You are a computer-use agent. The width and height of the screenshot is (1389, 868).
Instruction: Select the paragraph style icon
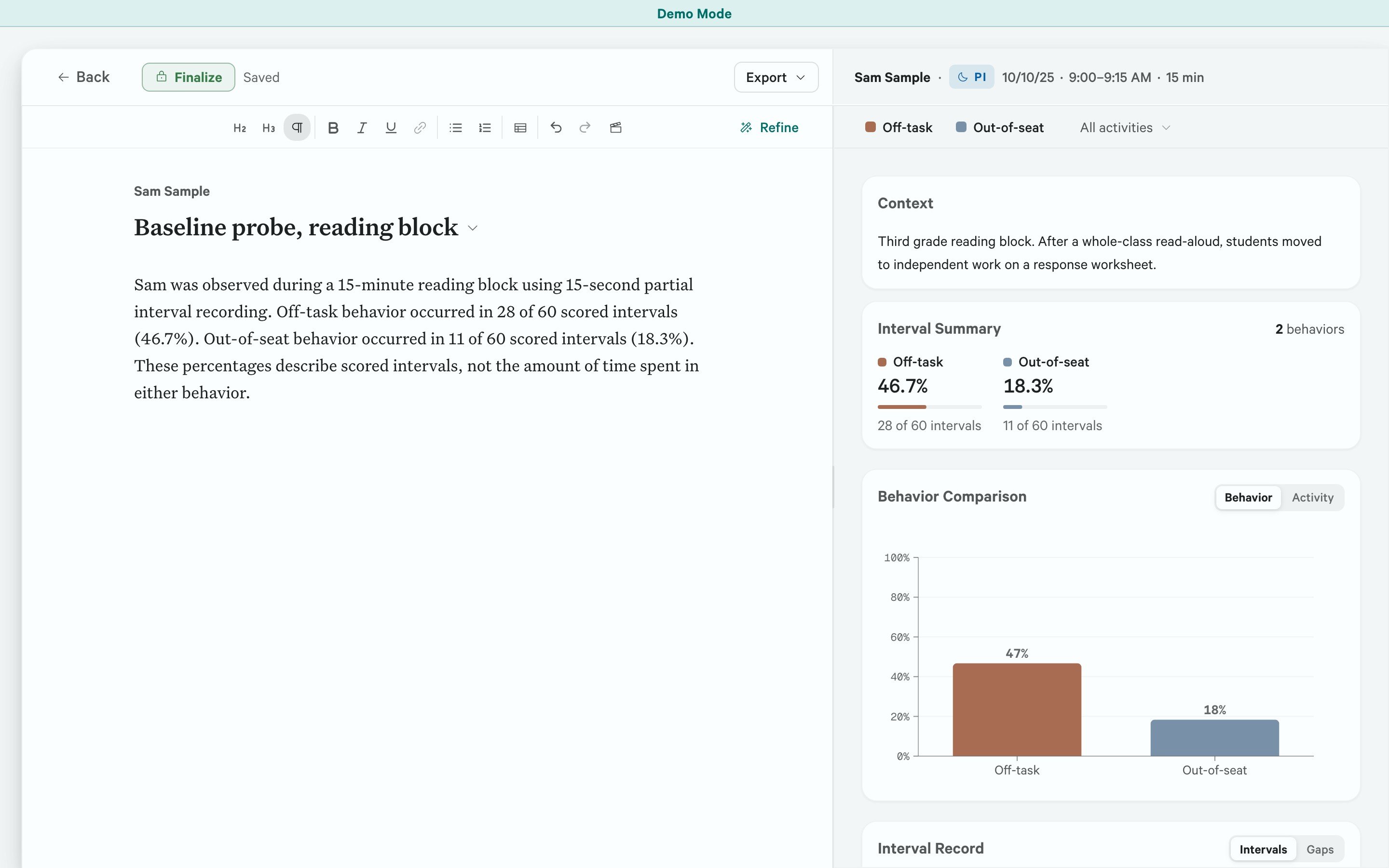click(297, 127)
